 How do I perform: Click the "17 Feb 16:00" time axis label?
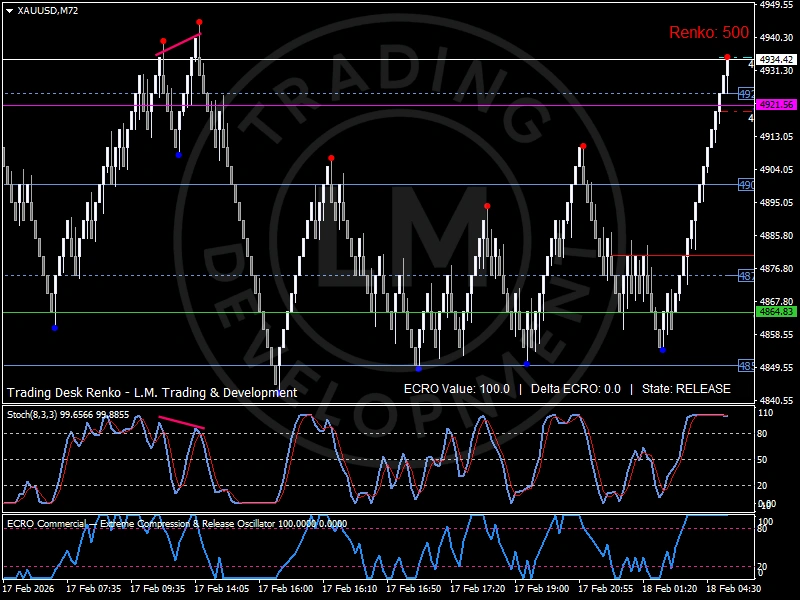(286, 588)
